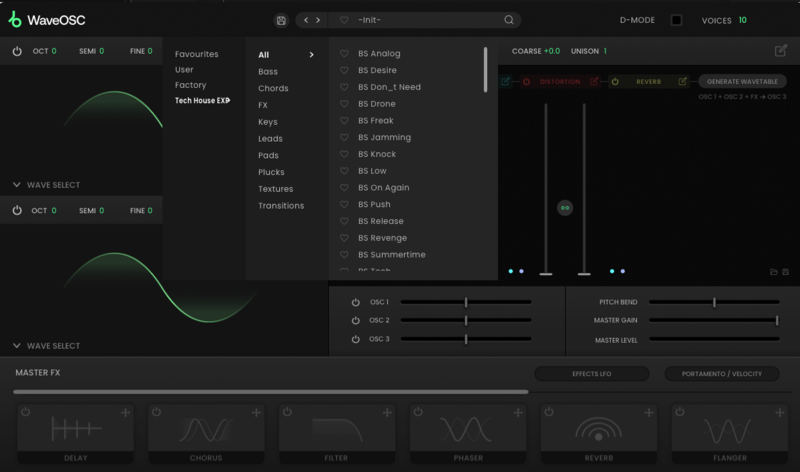
Task: Open the Factory preset bank
Action: [x=190, y=85]
